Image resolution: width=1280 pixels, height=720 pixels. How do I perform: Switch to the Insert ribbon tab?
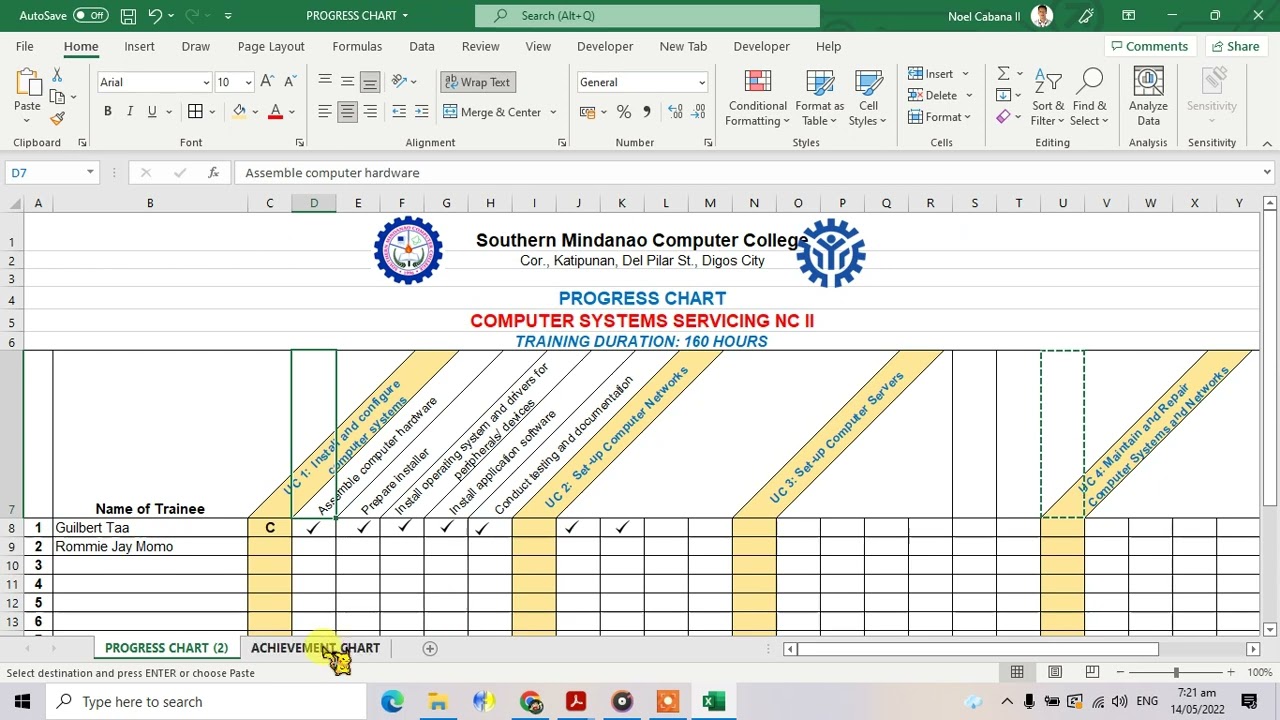pyautogui.click(x=139, y=46)
